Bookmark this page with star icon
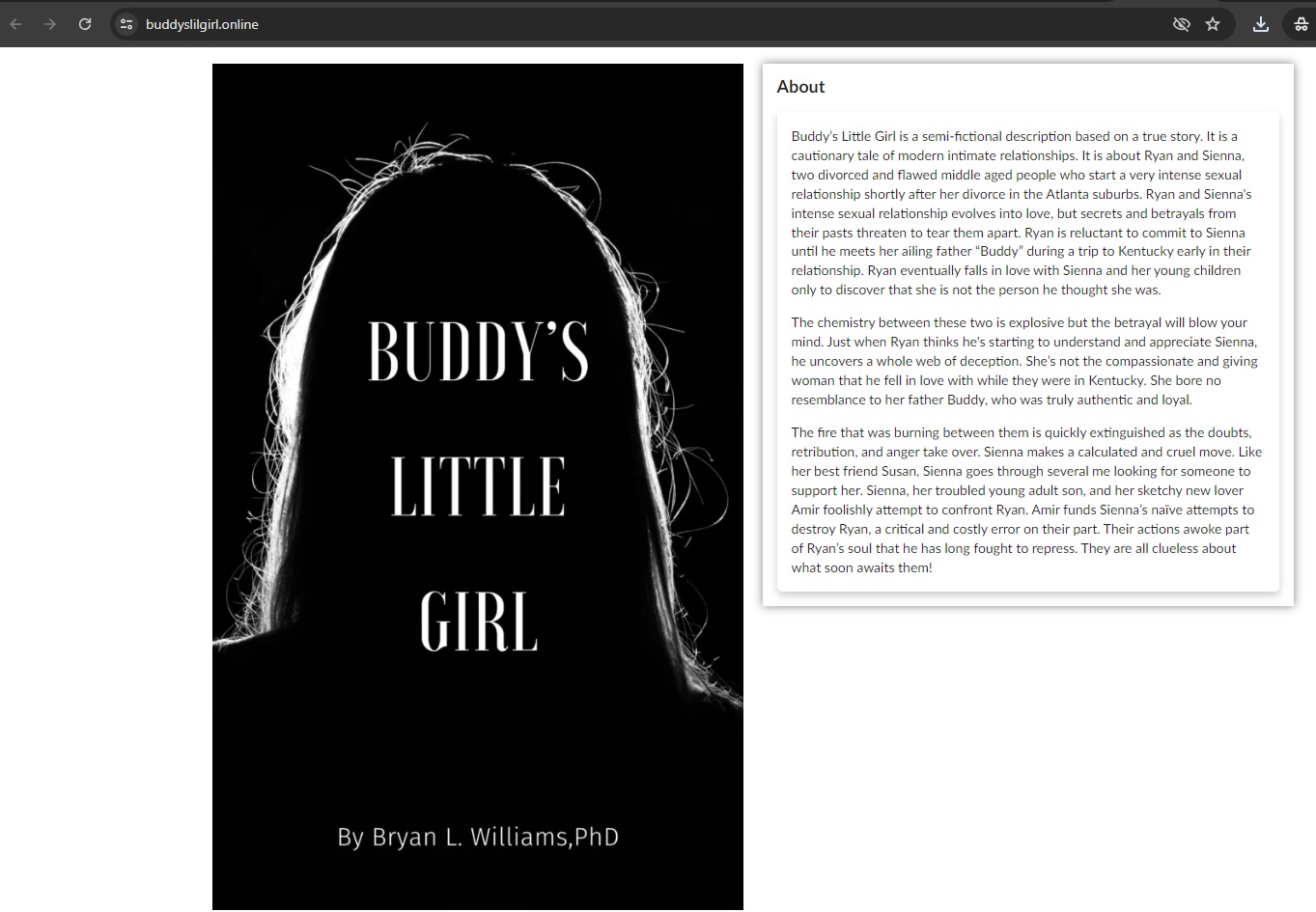The width and height of the screenshot is (1316, 912). coord(1213,24)
